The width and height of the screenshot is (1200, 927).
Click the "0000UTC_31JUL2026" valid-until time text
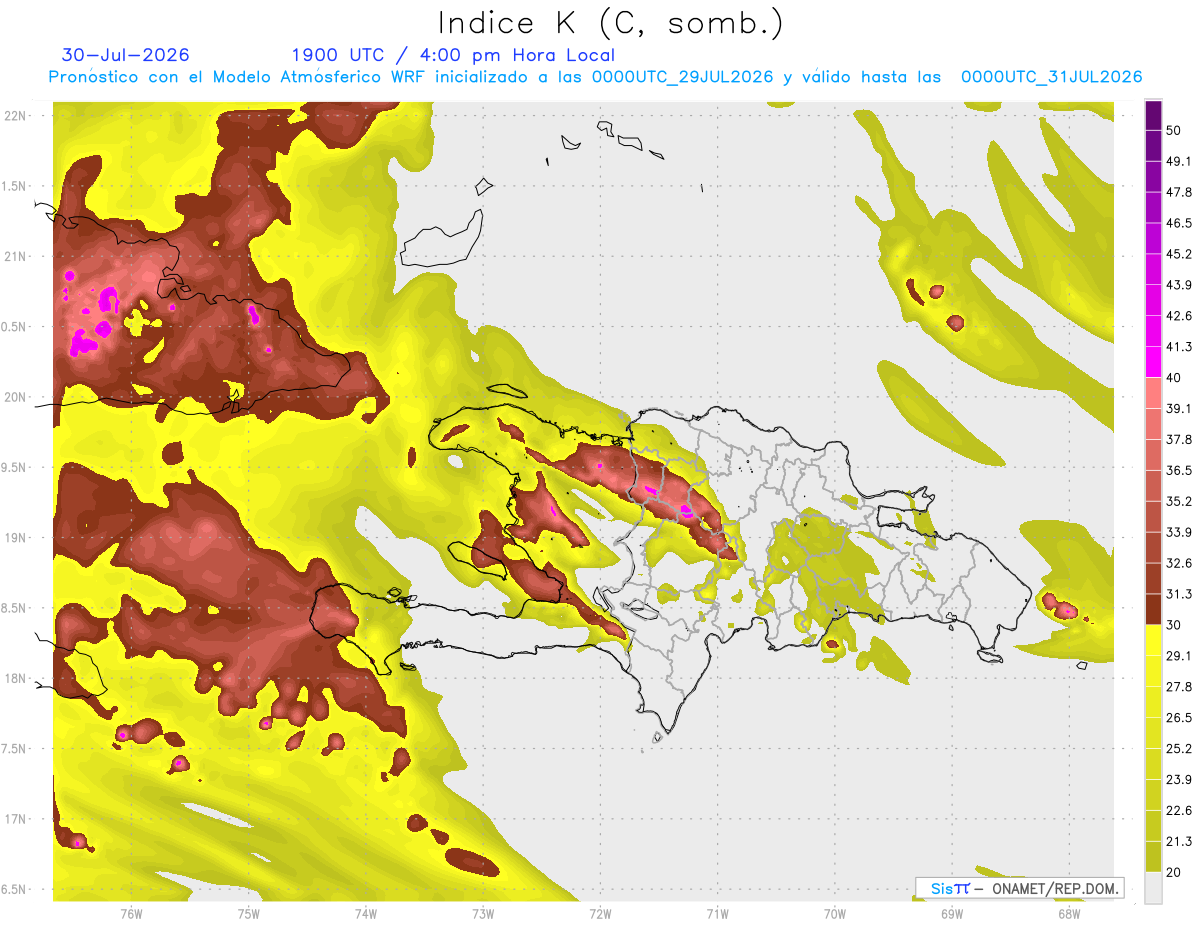click(1052, 76)
